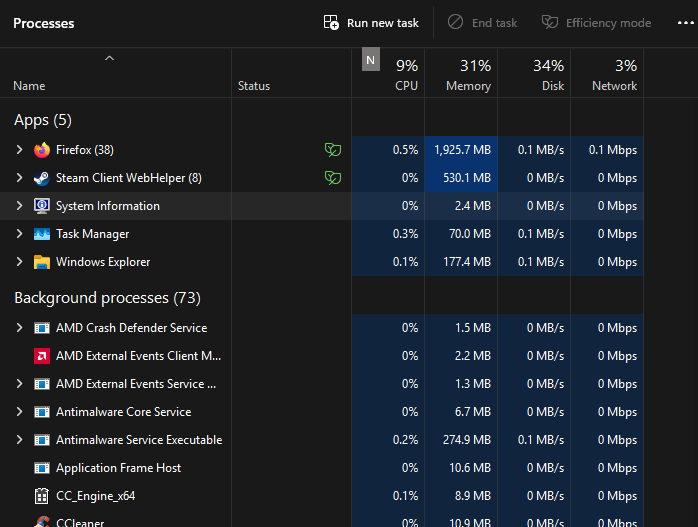Select the Task Manager row name
This screenshot has height=527, width=698.
click(93, 234)
